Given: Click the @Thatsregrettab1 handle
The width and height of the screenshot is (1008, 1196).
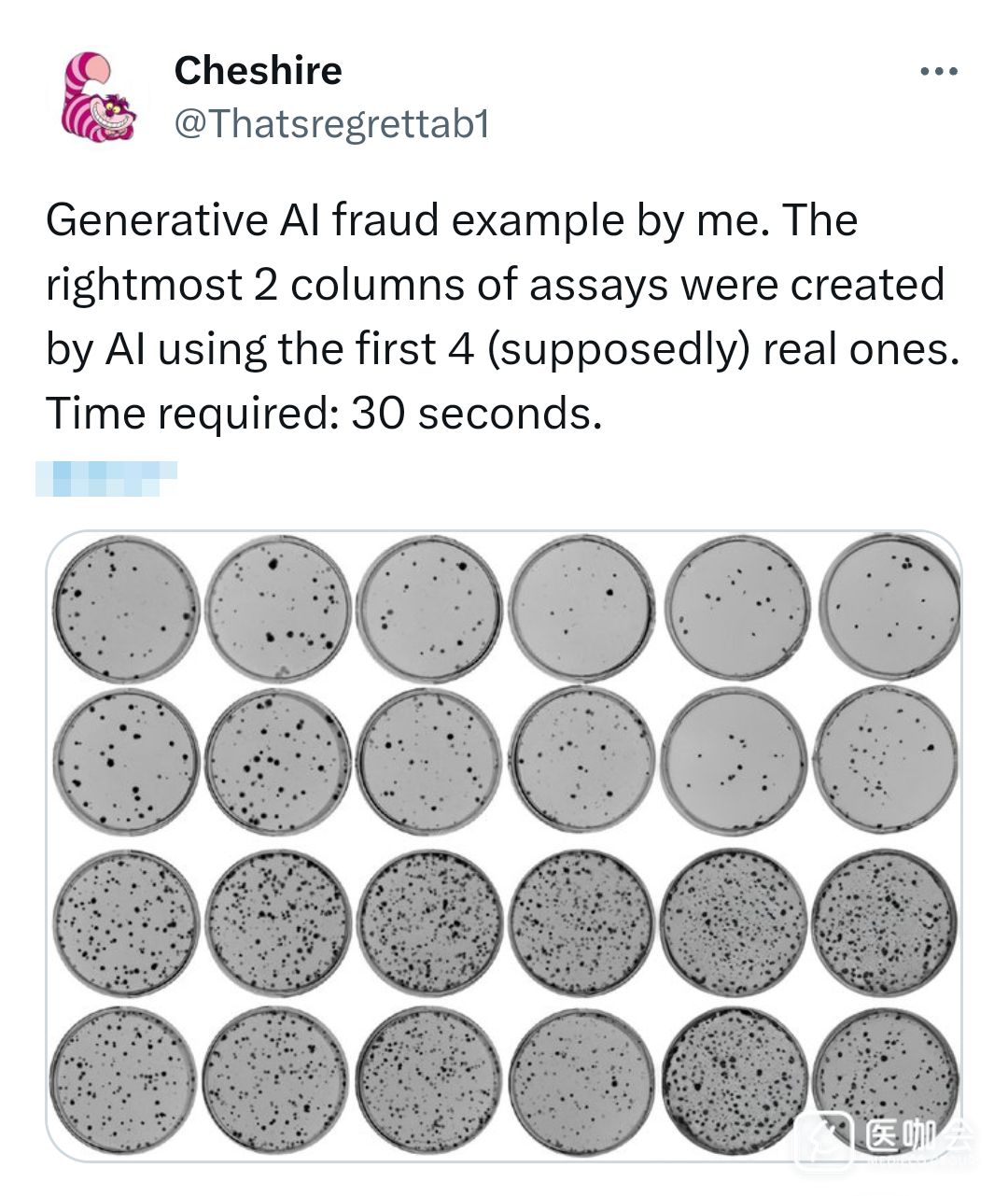Looking at the screenshot, I should (331, 124).
